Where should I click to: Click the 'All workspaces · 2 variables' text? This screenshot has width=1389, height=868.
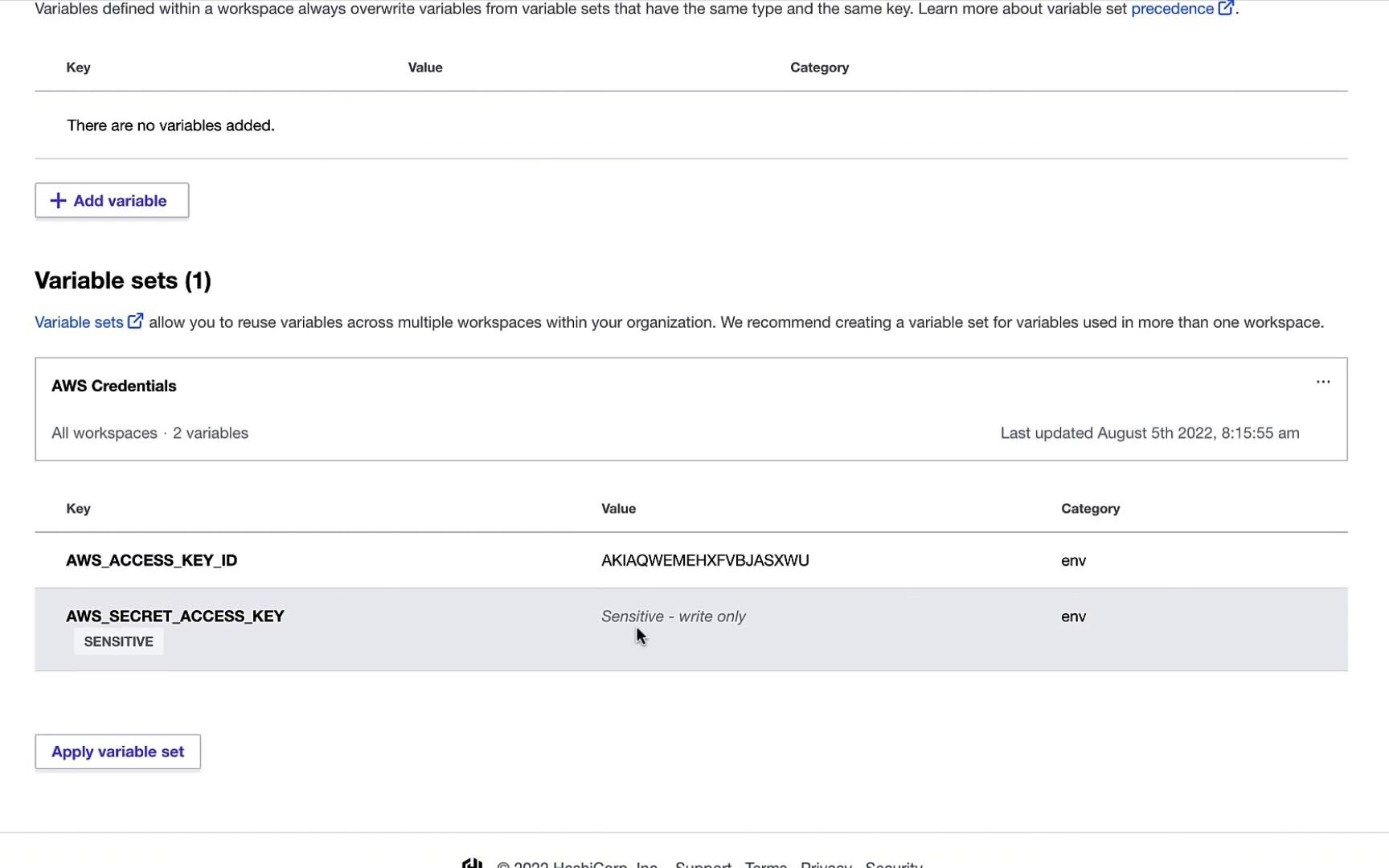point(150,433)
